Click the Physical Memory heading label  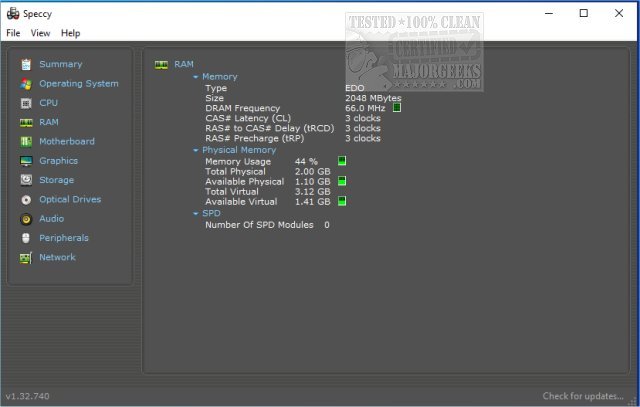point(239,150)
